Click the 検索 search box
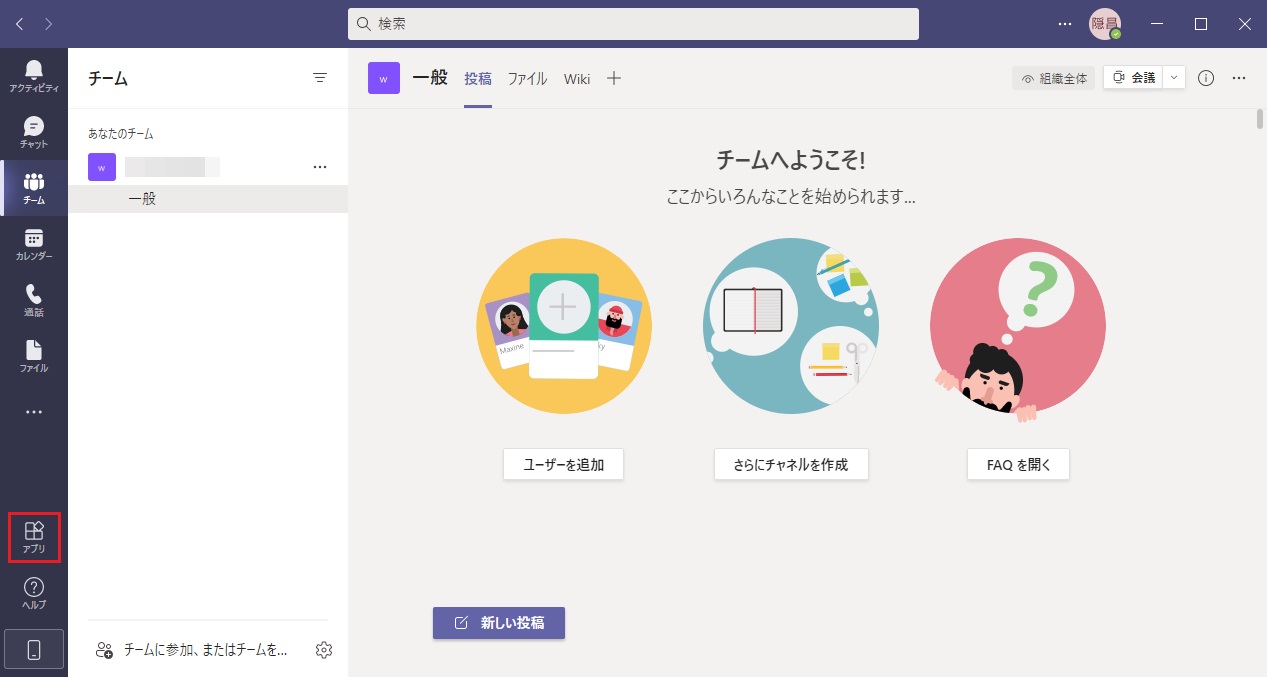1267x677 pixels. (x=633, y=23)
